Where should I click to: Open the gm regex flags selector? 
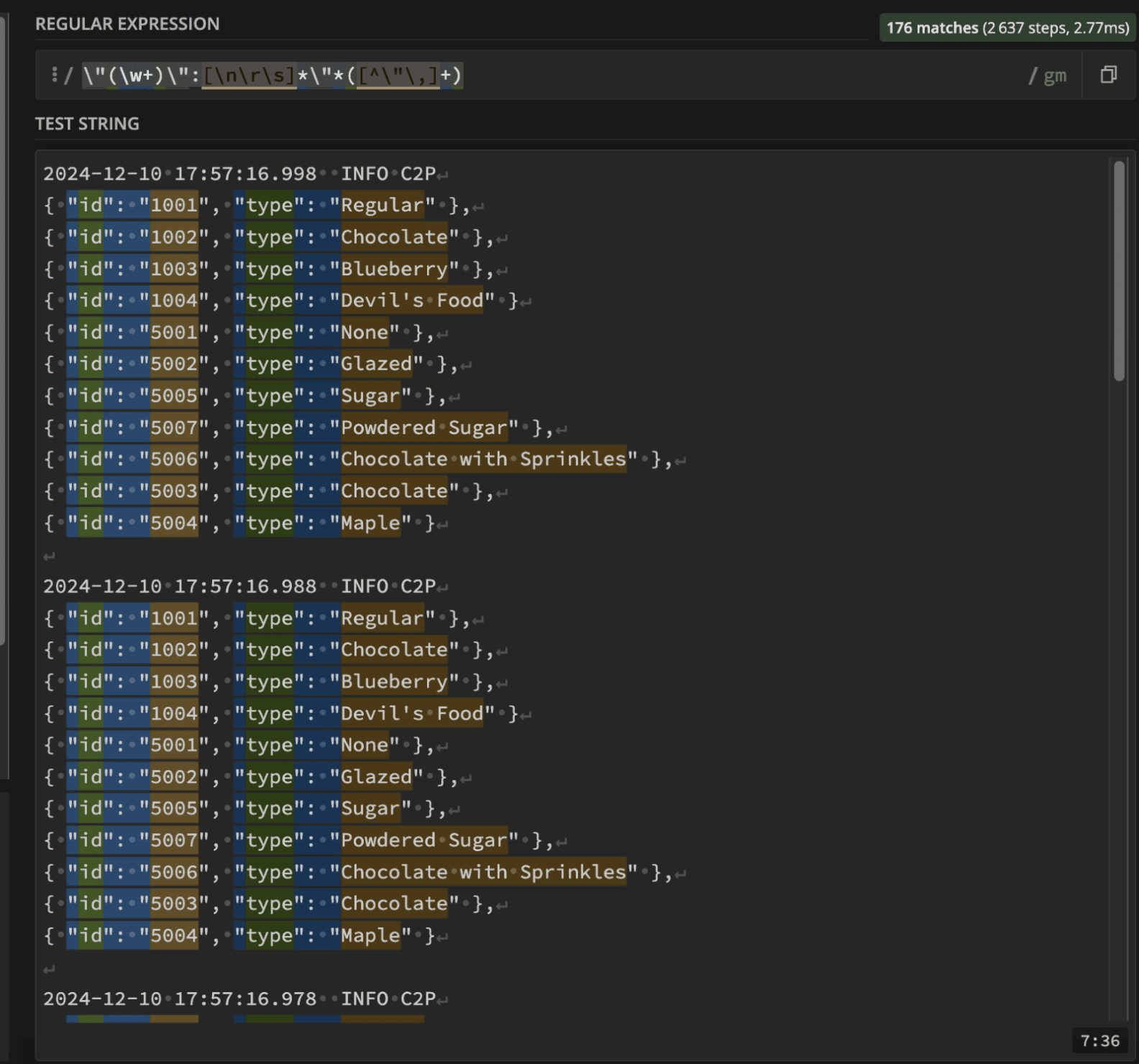[x=1053, y=75]
